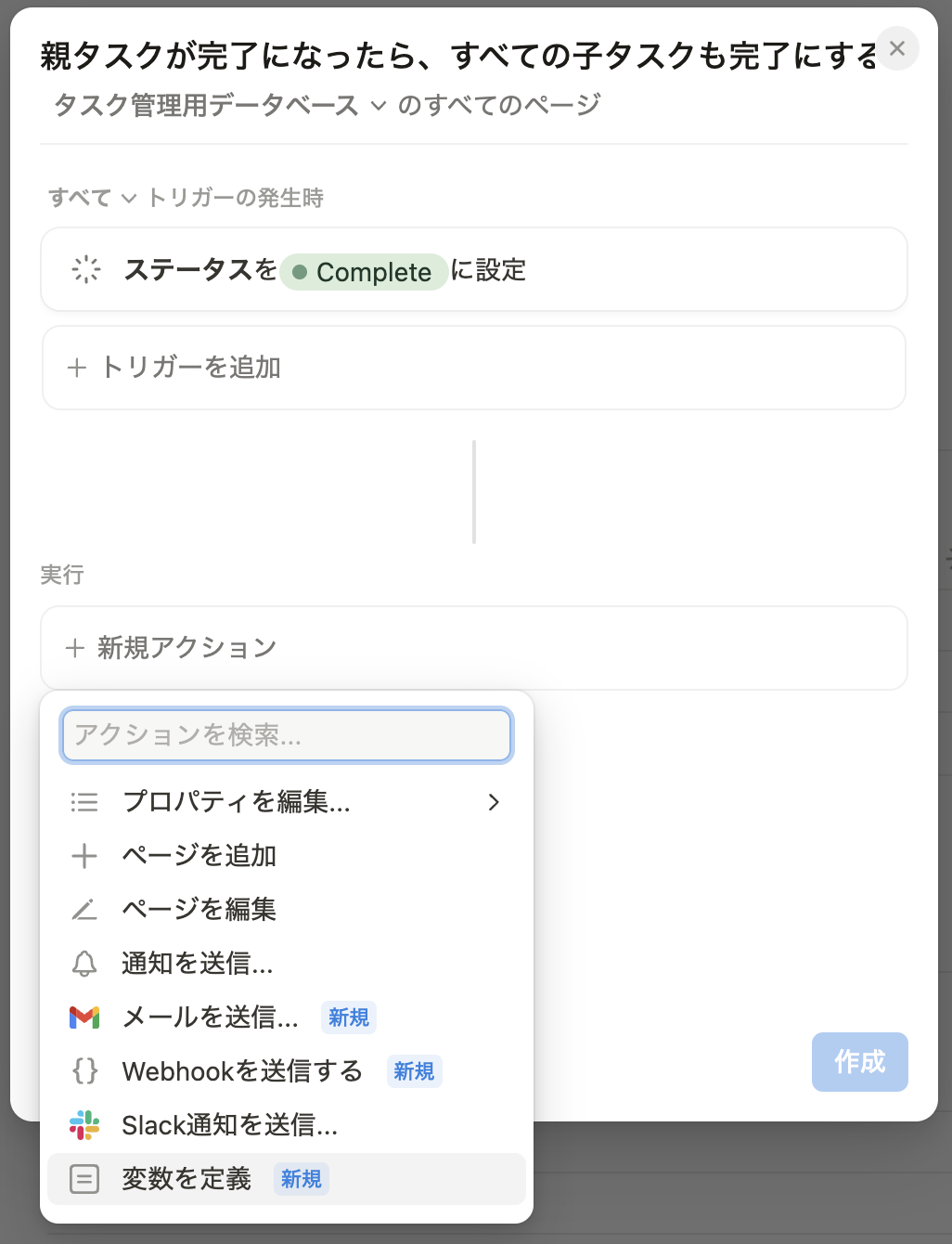Open the タスク管理用データベース dropdown
952x1244 pixels.
tap(221, 105)
